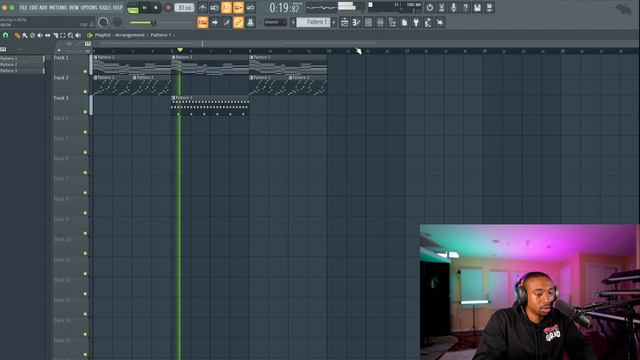Click the multilink to controllers icon

[250, 22]
